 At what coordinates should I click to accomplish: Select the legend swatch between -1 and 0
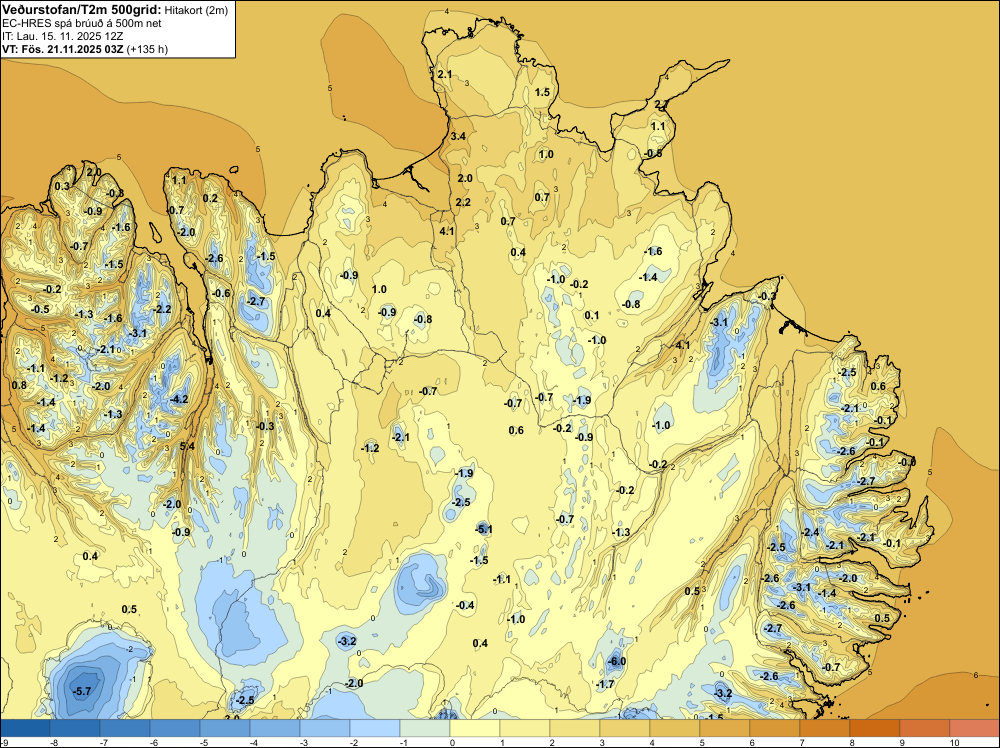click(x=425, y=728)
